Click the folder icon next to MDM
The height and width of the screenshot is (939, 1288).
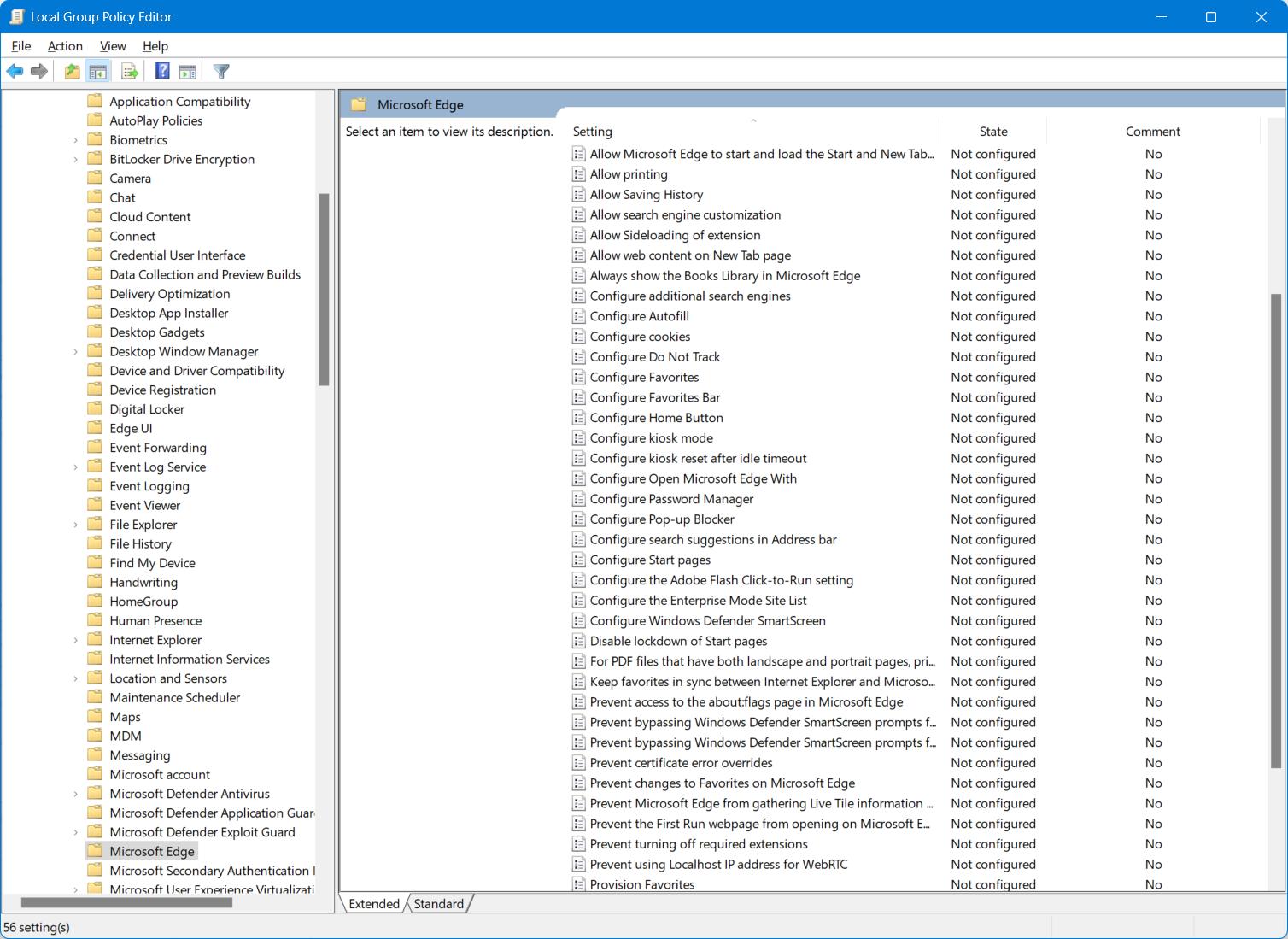coord(95,736)
